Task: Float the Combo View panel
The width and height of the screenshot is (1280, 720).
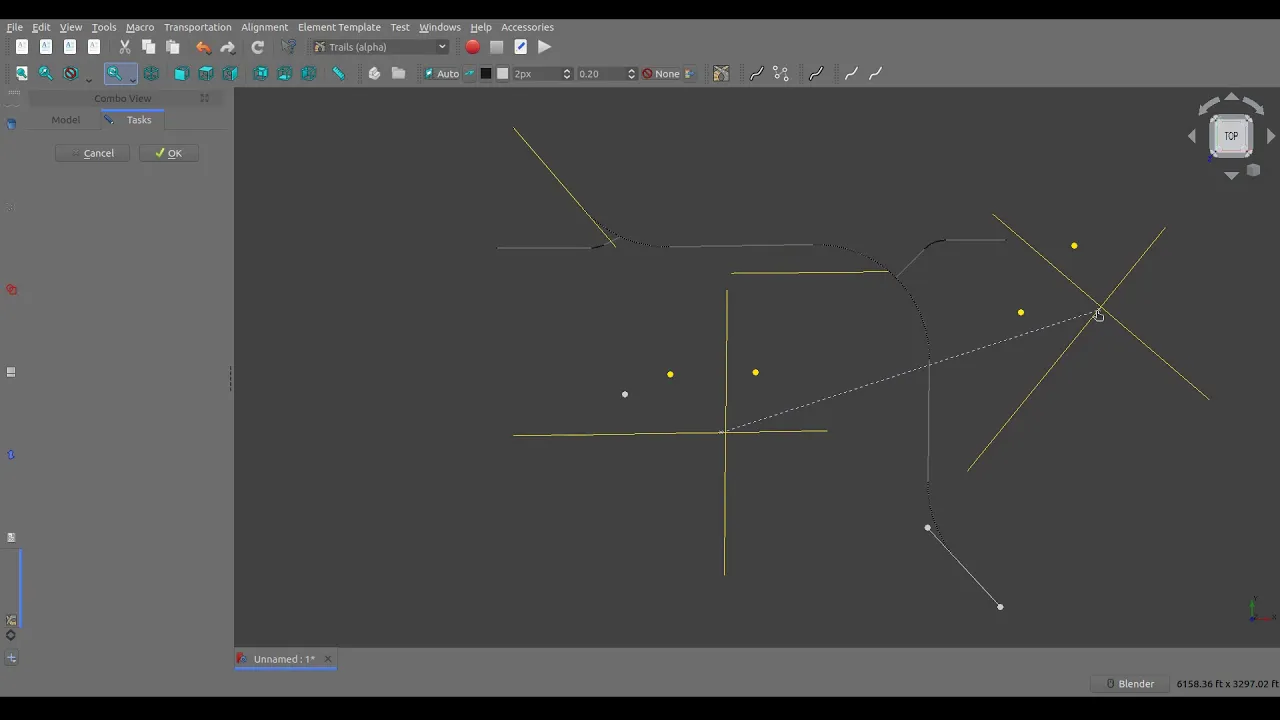Action: [204, 98]
